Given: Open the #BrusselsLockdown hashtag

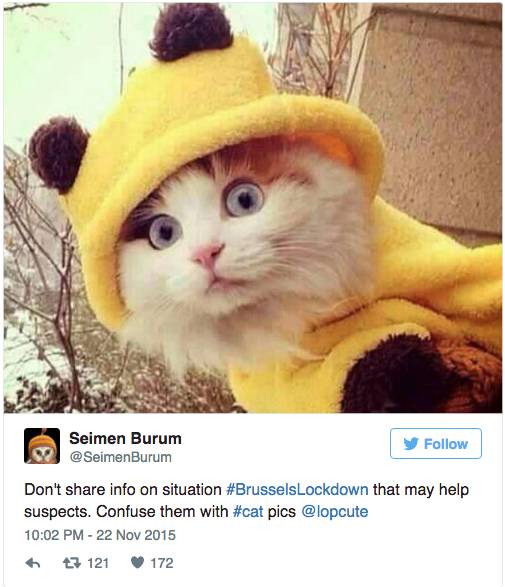Looking at the screenshot, I should coord(297,490).
